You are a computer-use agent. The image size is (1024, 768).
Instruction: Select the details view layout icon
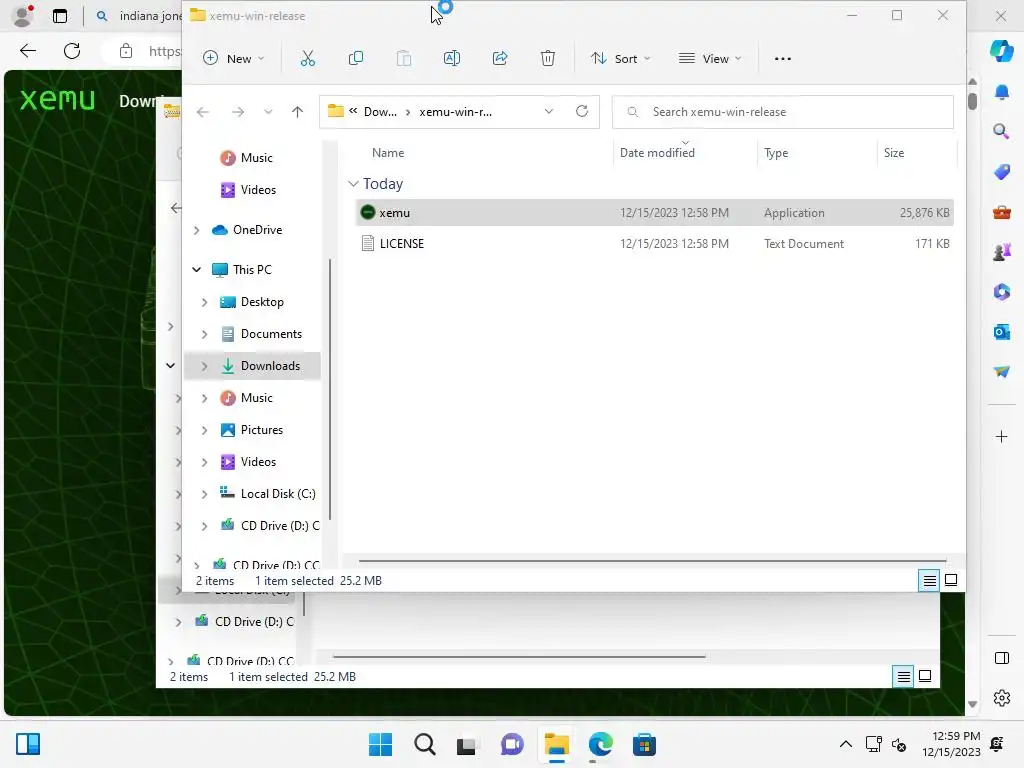coord(929,580)
